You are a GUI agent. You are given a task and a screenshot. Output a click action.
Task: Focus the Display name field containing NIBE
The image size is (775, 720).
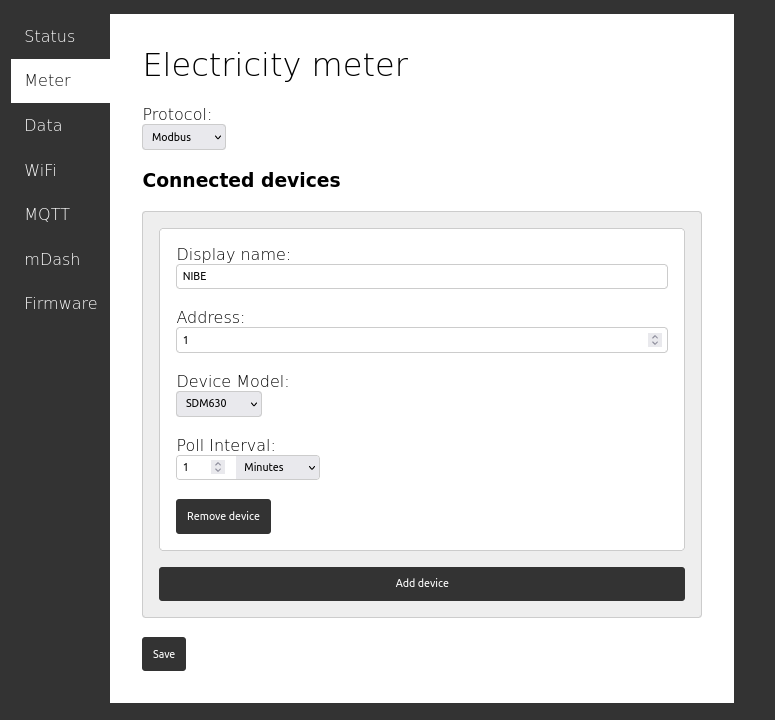[422, 276]
